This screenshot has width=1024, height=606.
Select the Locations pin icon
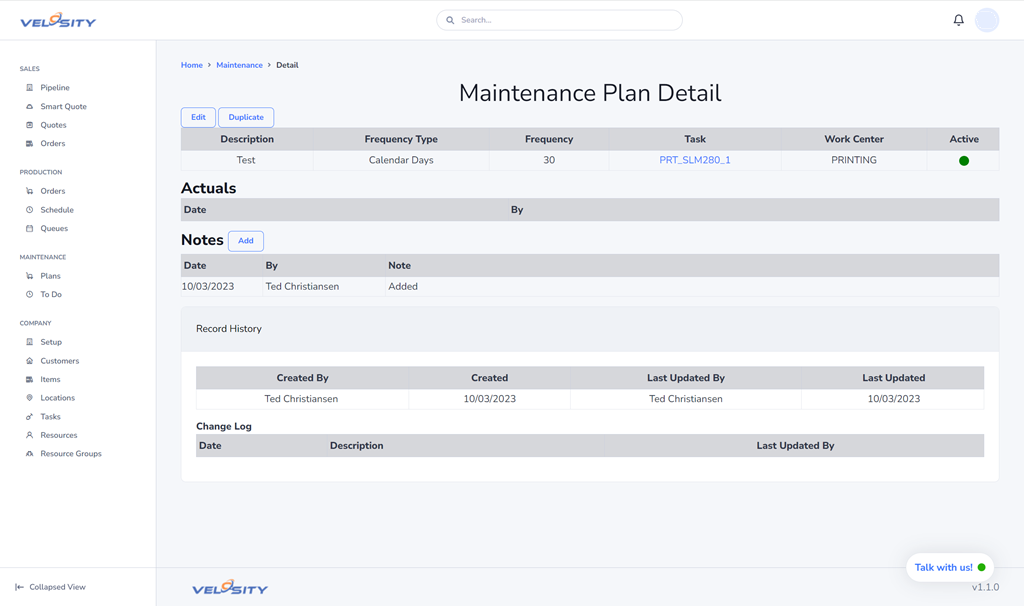(x=29, y=398)
